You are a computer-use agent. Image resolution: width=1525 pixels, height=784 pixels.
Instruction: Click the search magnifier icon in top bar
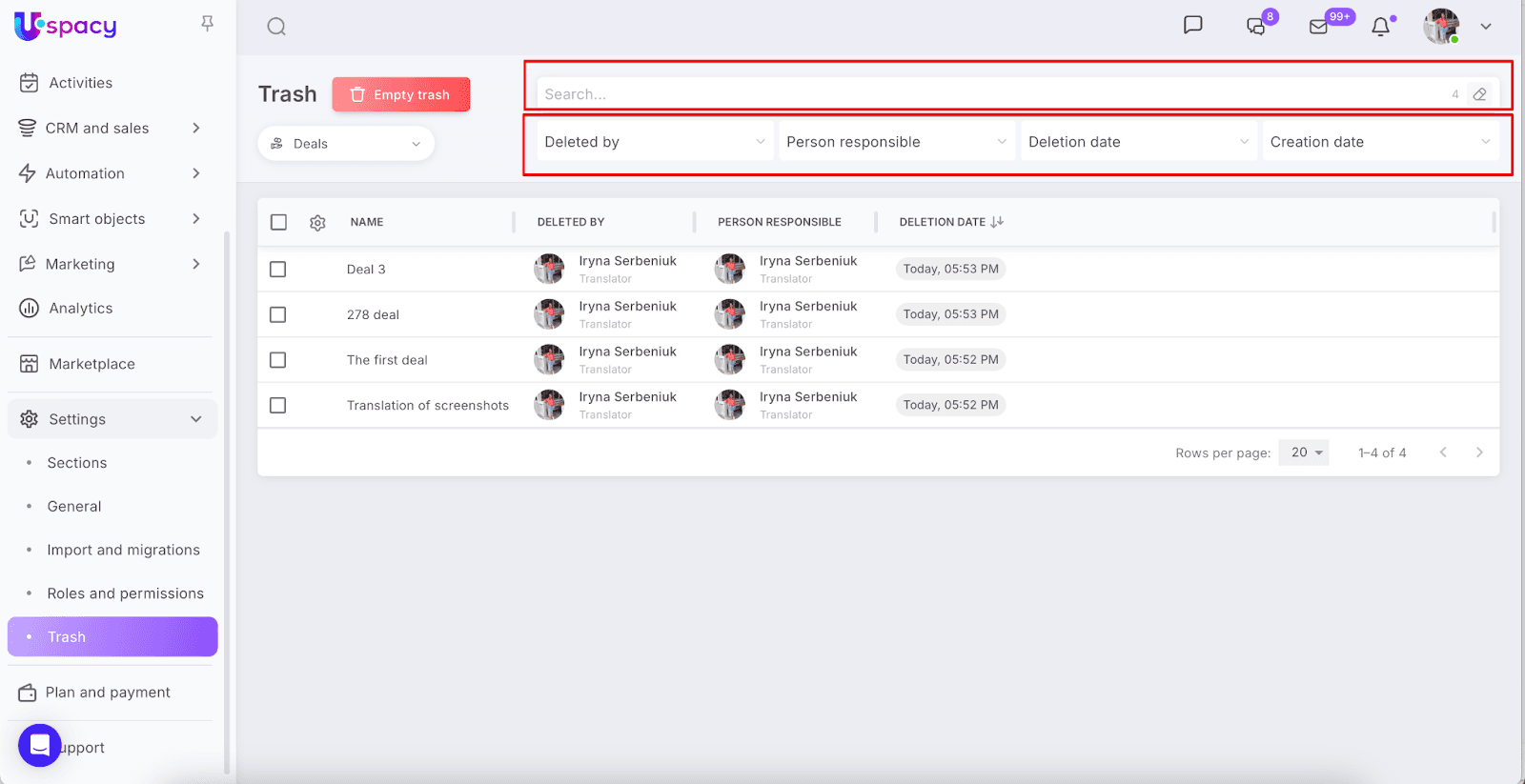coord(276,27)
